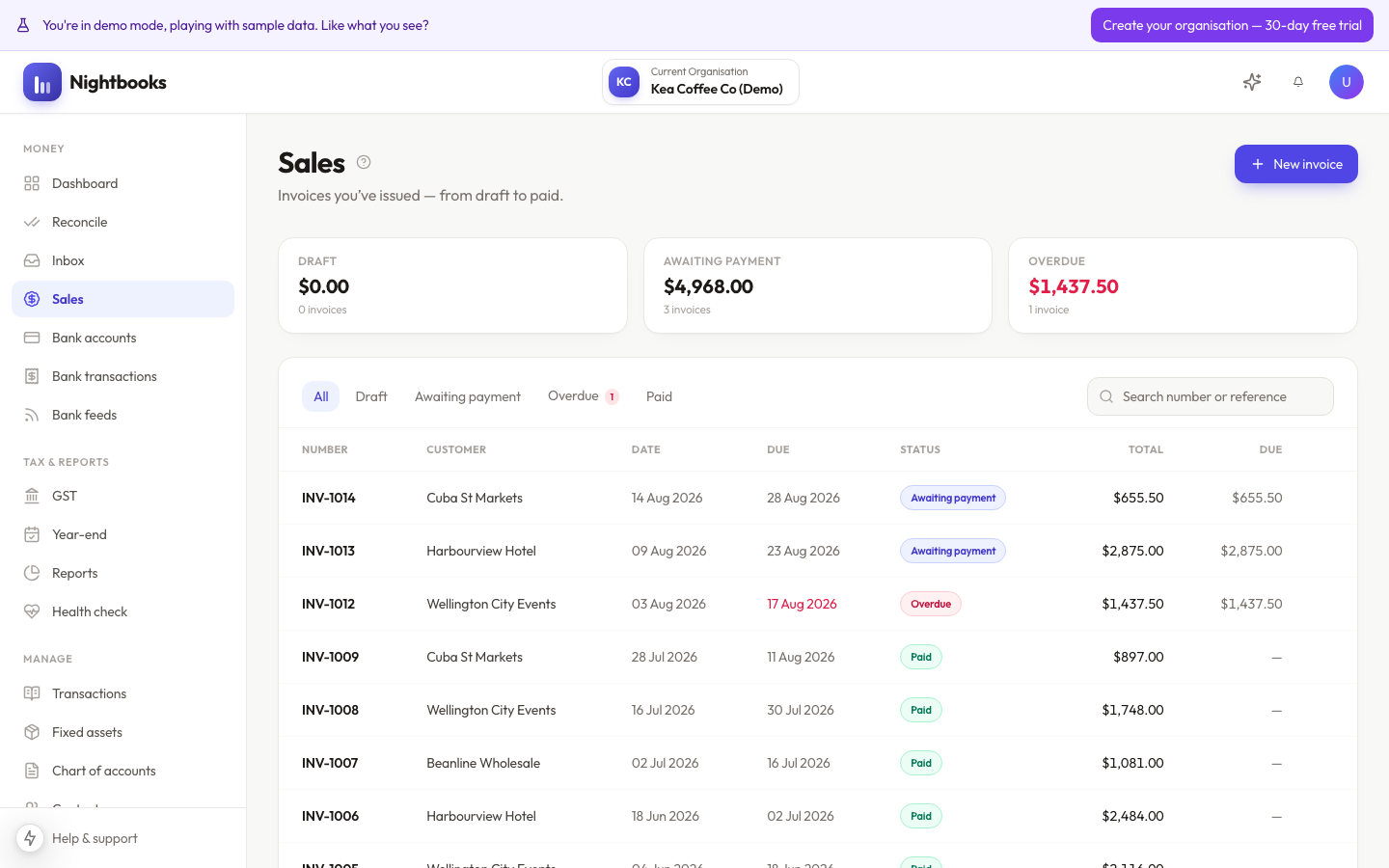Switch to the Draft tab
The width and height of the screenshot is (1389, 868).
pyautogui.click(x=371, y=396)
